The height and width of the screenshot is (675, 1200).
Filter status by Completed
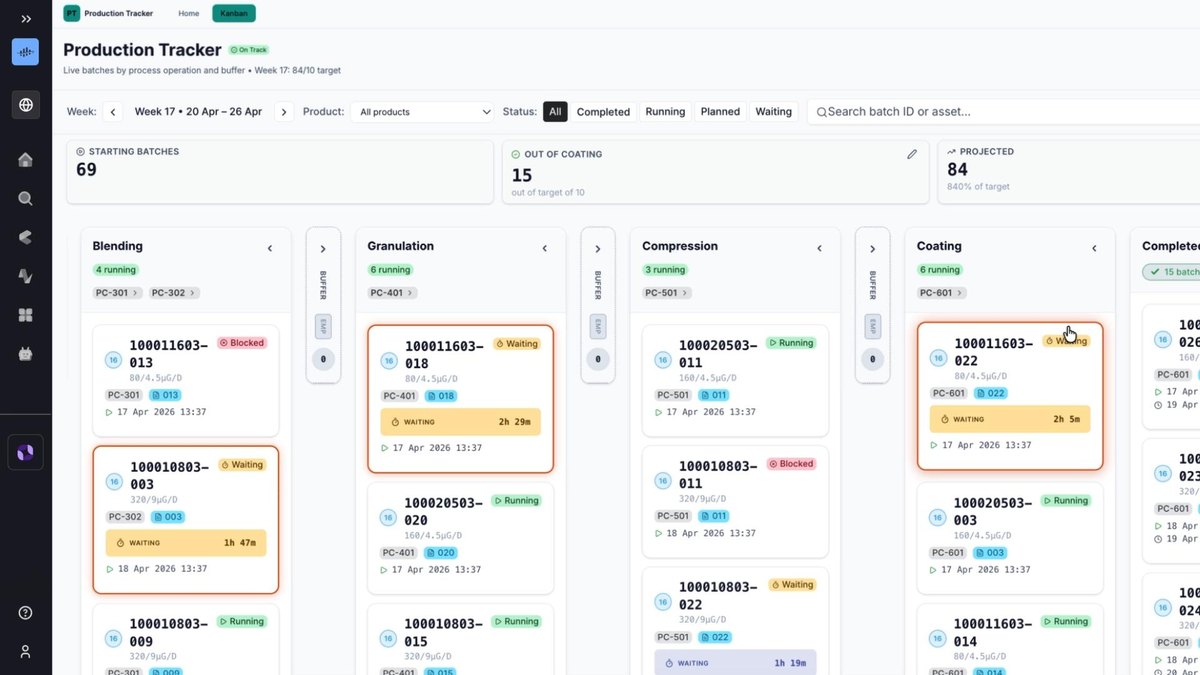(603, 112)
